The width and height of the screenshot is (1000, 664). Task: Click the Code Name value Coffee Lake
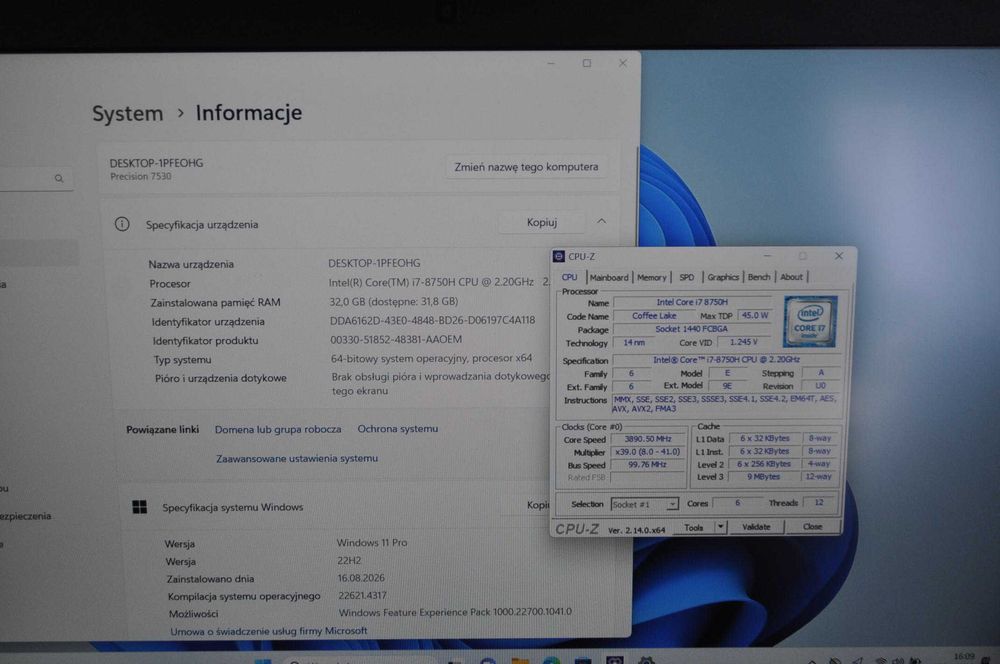coord(654,316)
